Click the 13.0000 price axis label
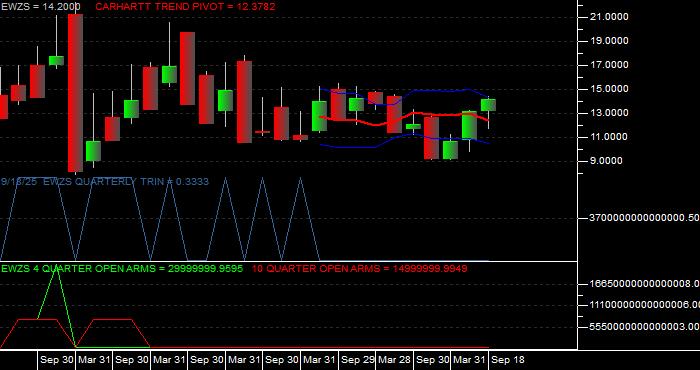700x370 pixels. click(x=609, y=113)
